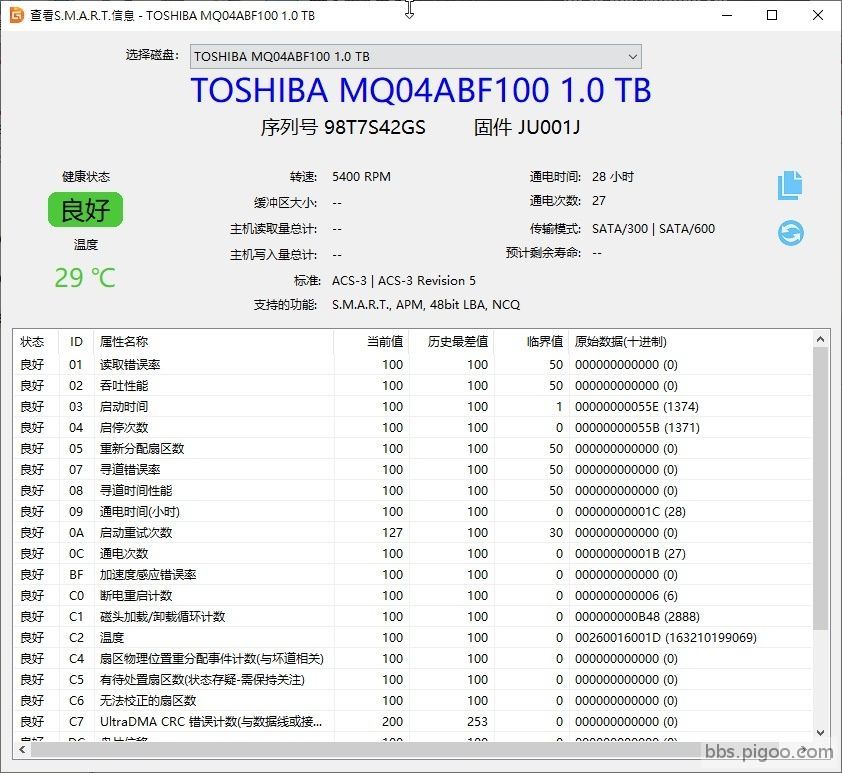Click raw value 00000000055B (1371)

tap(637, 427)
